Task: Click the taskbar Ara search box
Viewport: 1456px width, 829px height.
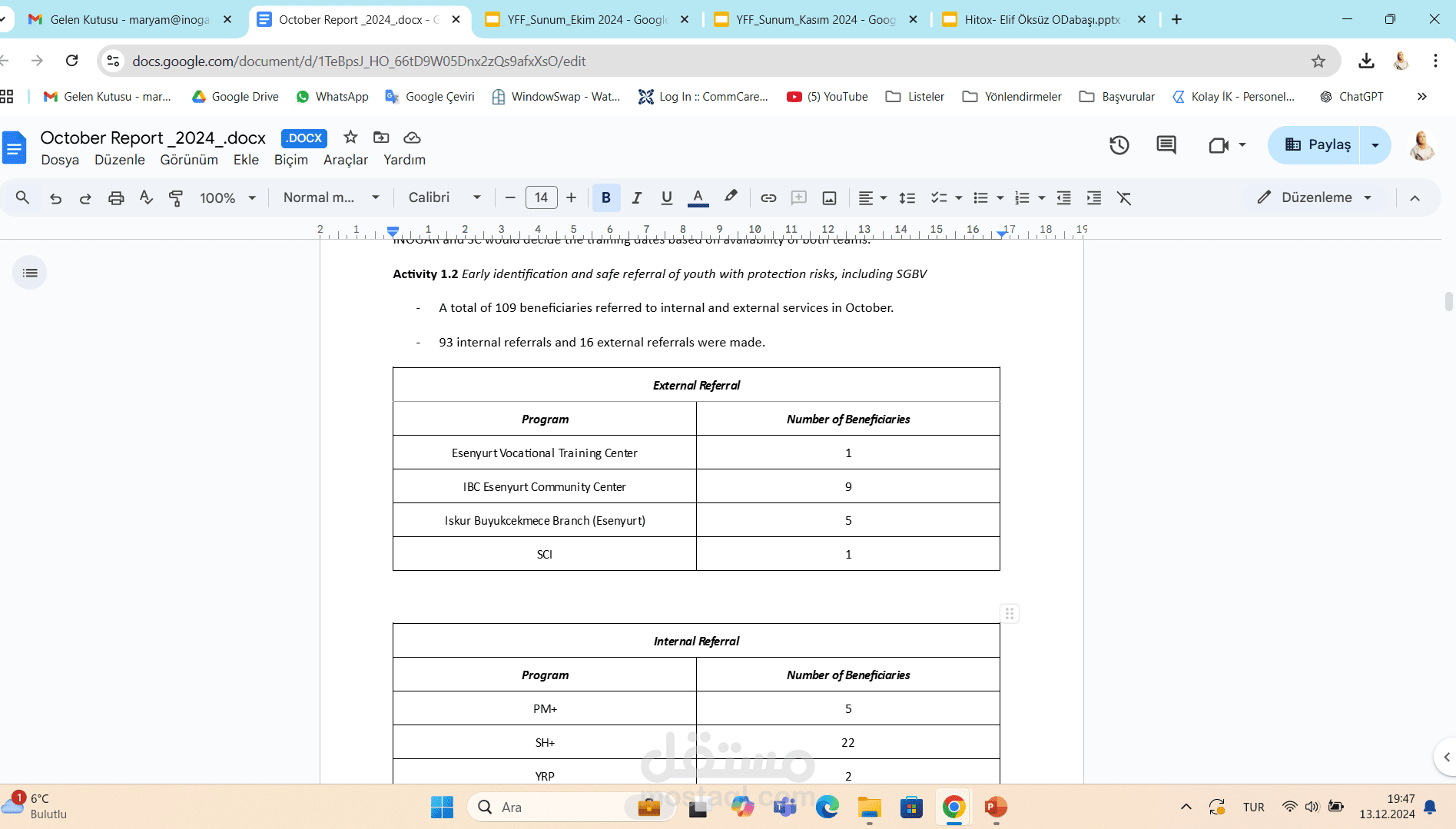Action: (570, 807)
